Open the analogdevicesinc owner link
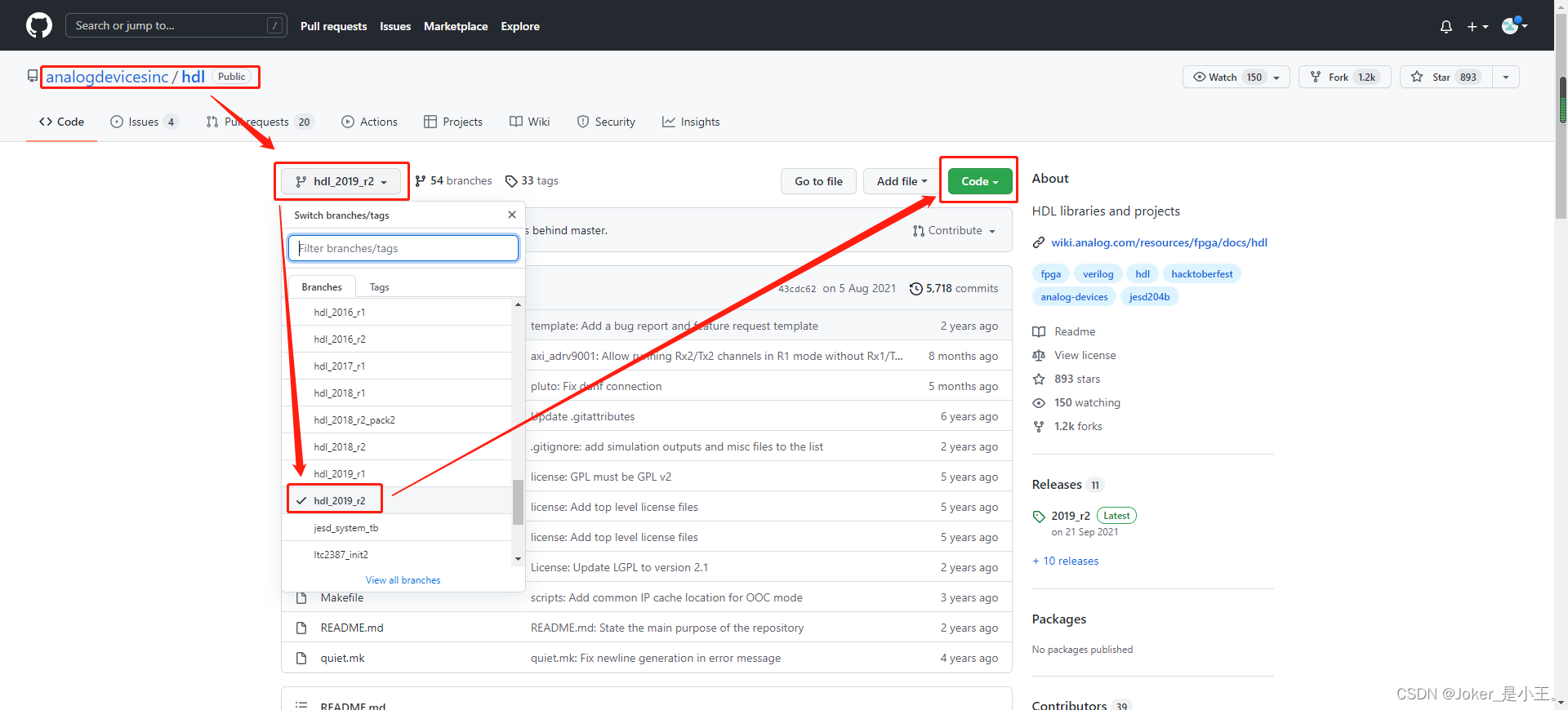 (107, 77)
